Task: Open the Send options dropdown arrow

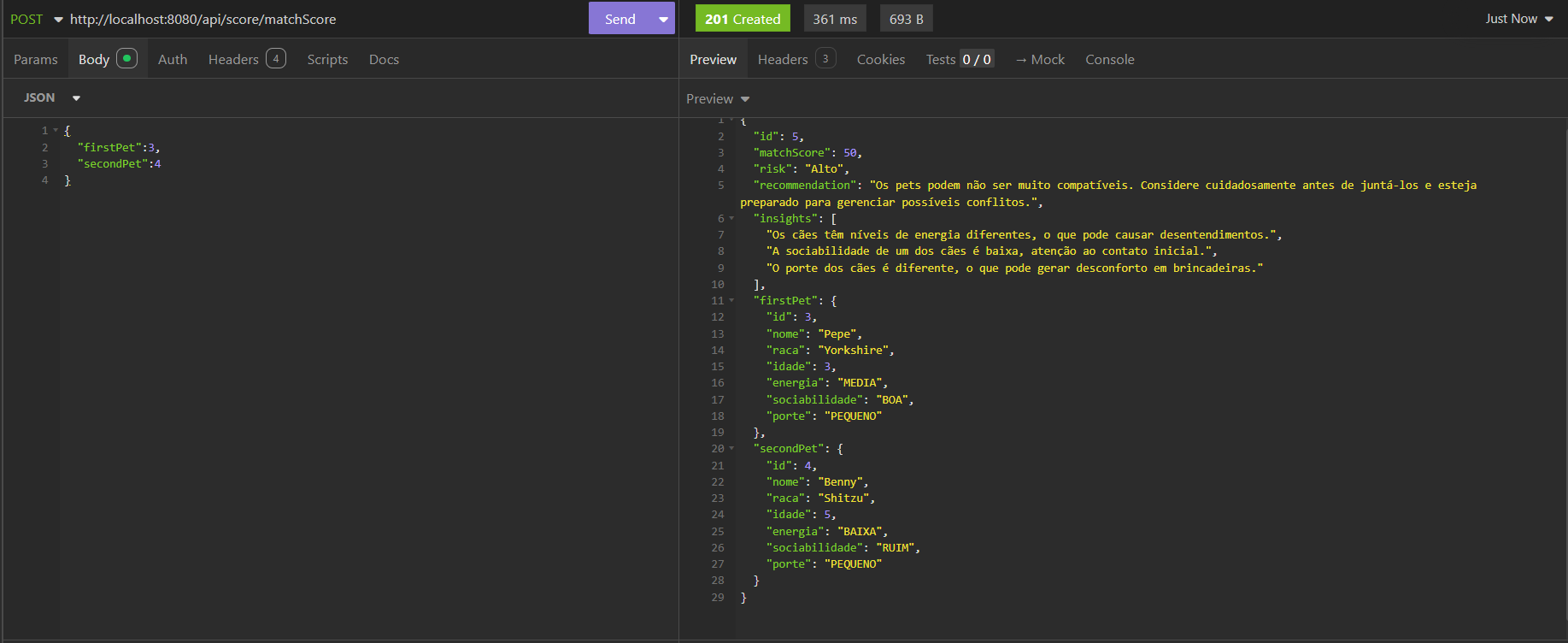Action: [663, 19]
